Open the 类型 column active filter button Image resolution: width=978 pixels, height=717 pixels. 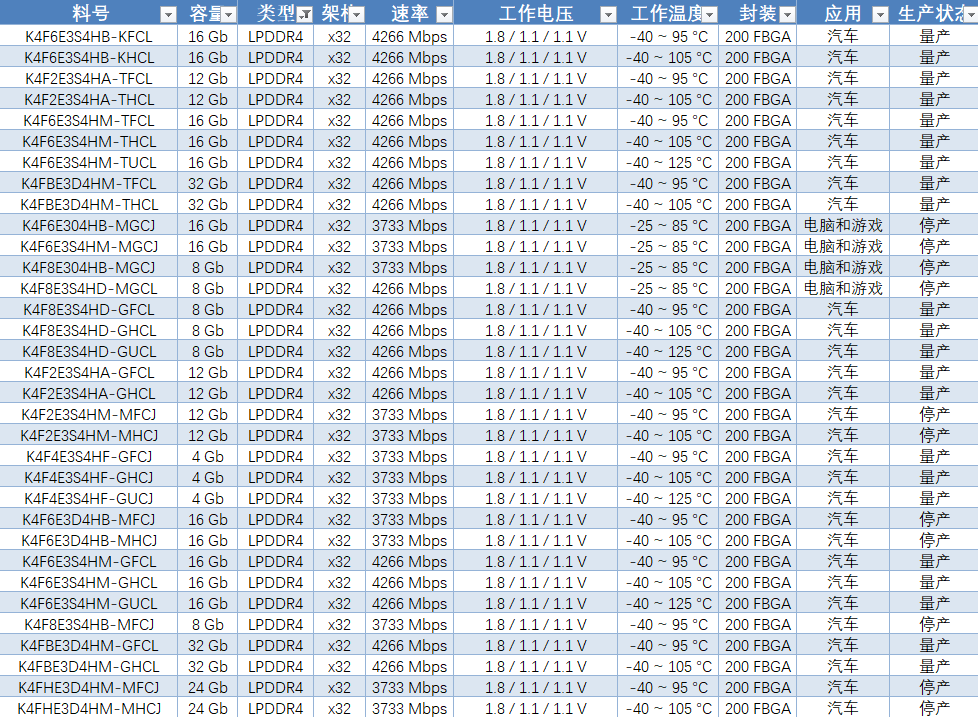pos(304,14)
